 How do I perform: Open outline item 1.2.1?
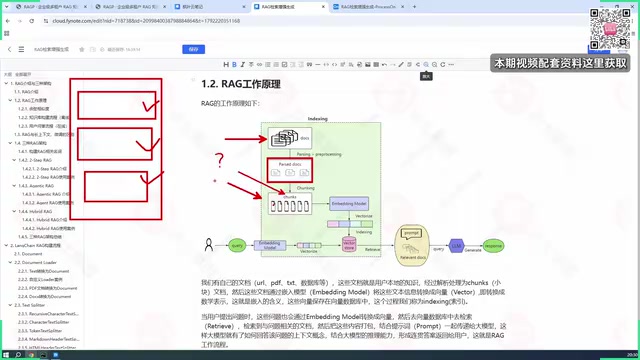(x=34, y=109)
